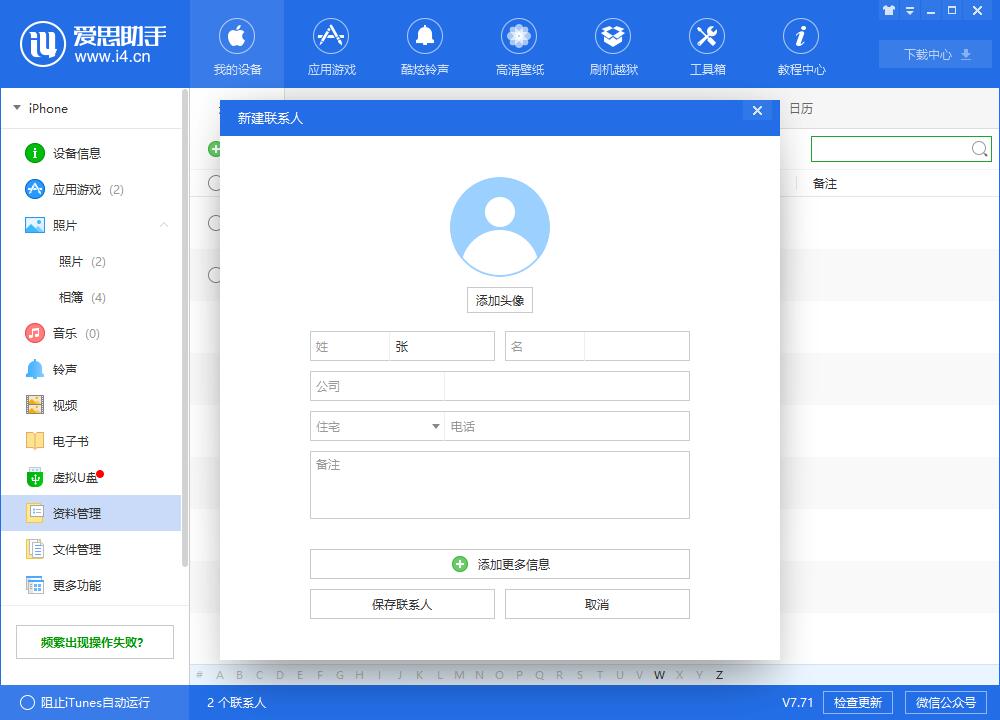Open the 酷炫铃声 (ringtones) section
Image resolution: width=1000 pixels, height=720 pixels.
(425, 45)
